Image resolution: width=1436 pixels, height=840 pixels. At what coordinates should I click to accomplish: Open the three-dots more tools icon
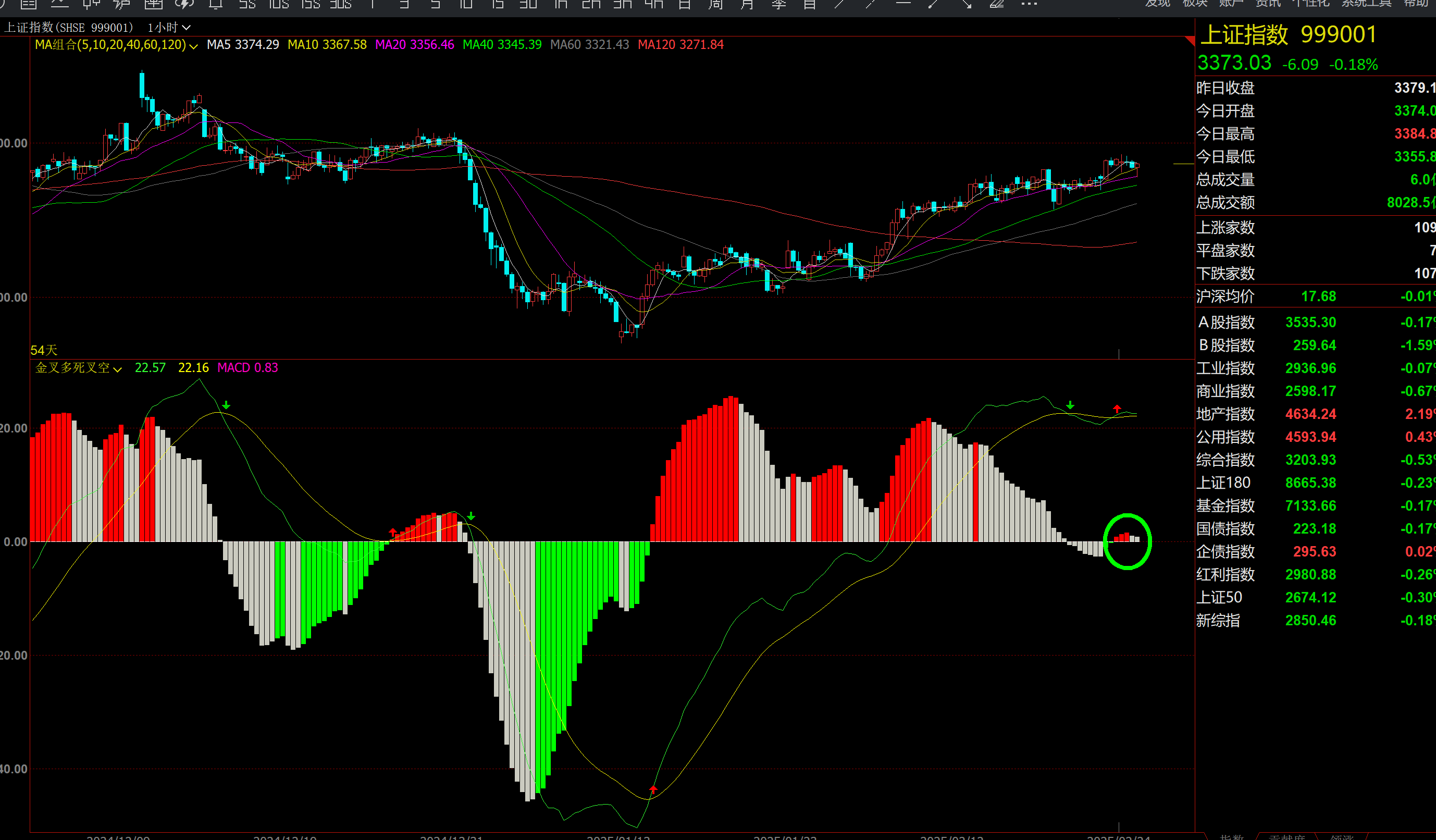click(1029, 4)
